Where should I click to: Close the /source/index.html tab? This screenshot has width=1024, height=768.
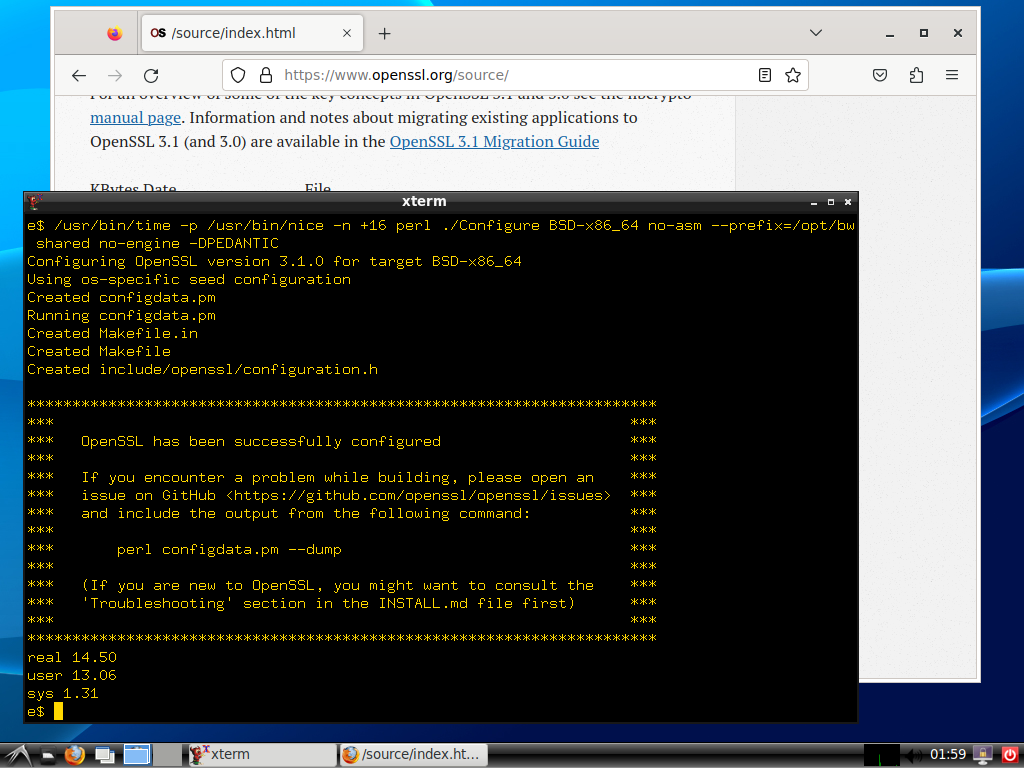coord(348,33)
